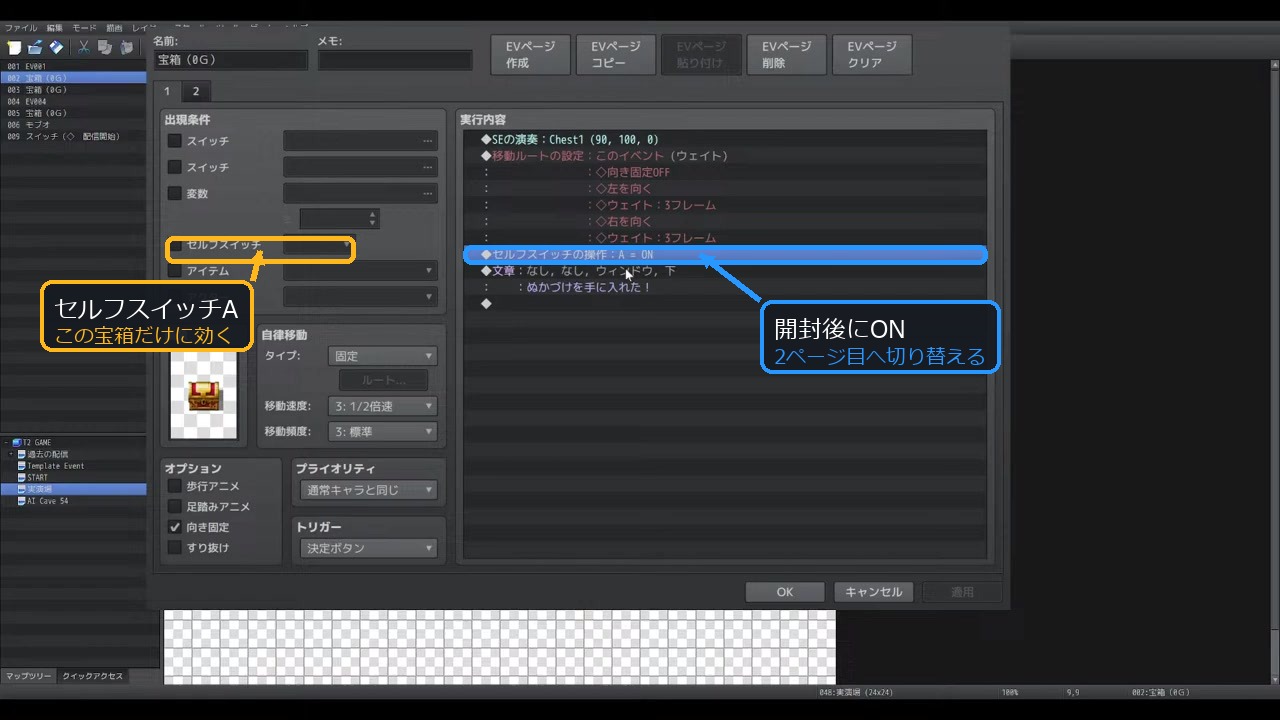The image size is (1280, 720).
Task: Select the セルフスイッチの操作 A = ON command
Action: pos(724,255)
